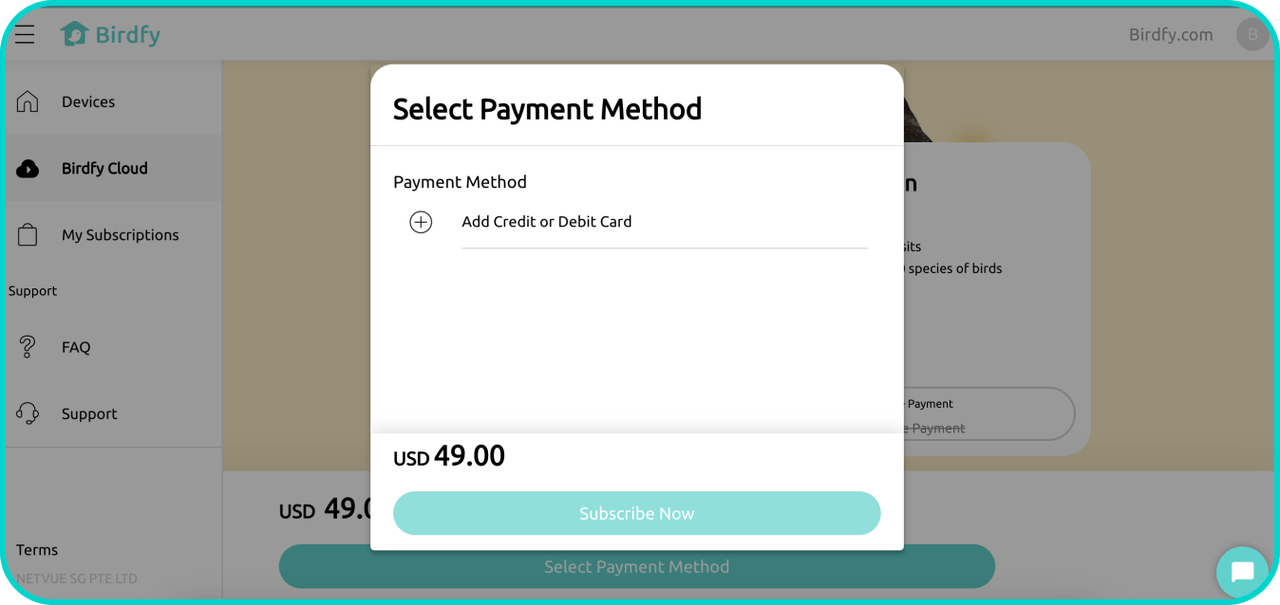Open the hamburger menu icon
This screenshot has height=605, width=1280.
25,35
